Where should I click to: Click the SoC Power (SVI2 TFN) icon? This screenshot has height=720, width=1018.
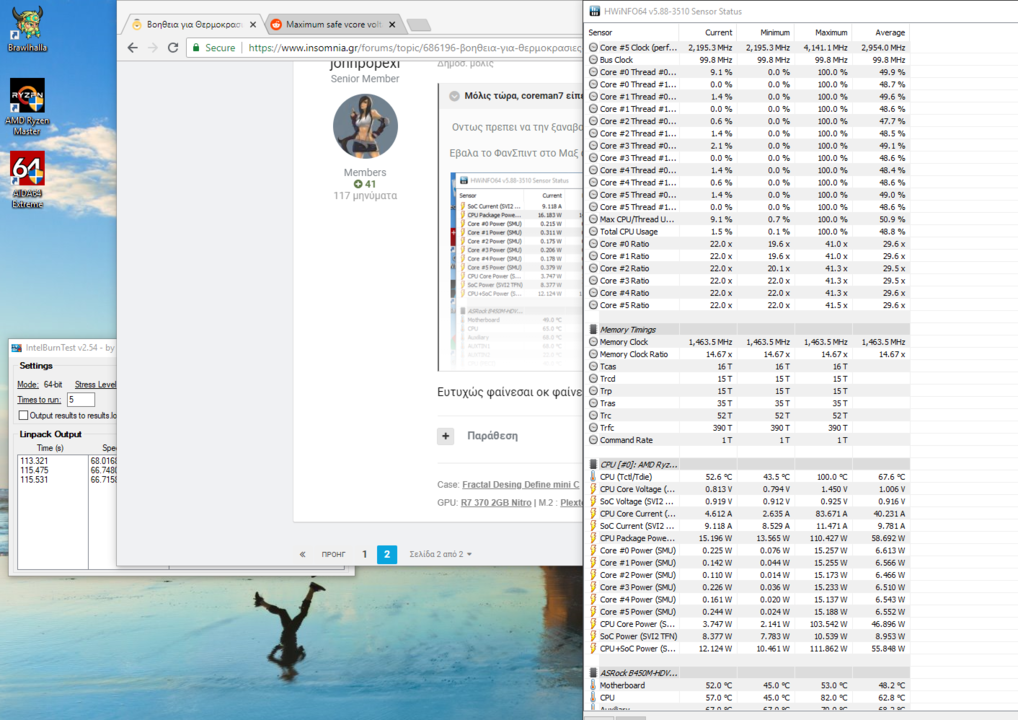click(593, 637)
